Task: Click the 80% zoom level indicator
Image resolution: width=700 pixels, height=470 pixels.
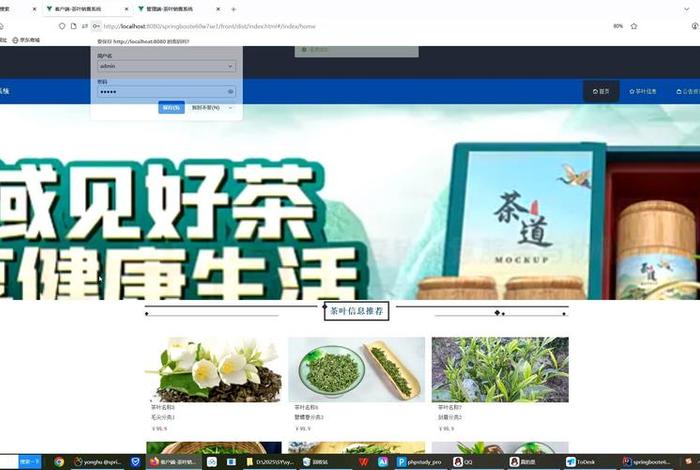Action: (618, 26)
